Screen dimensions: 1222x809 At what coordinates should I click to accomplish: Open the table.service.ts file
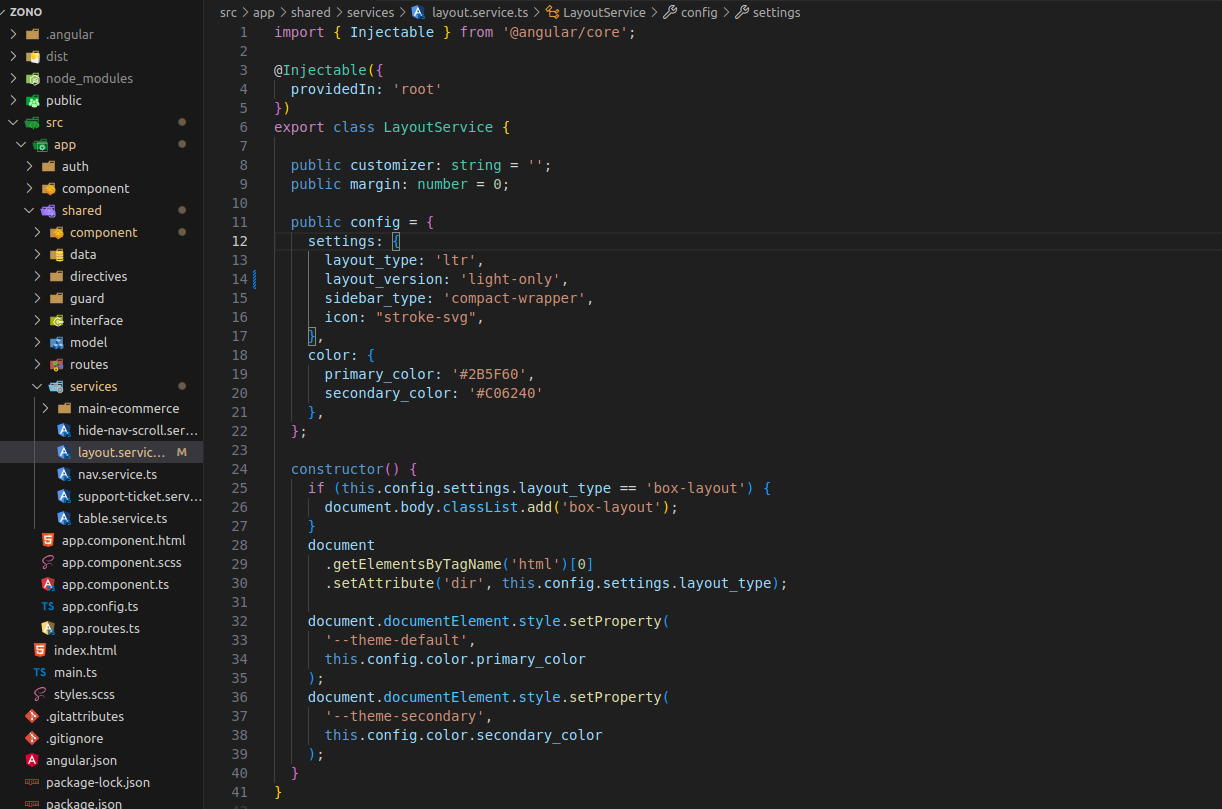click(x=122, y=518)
